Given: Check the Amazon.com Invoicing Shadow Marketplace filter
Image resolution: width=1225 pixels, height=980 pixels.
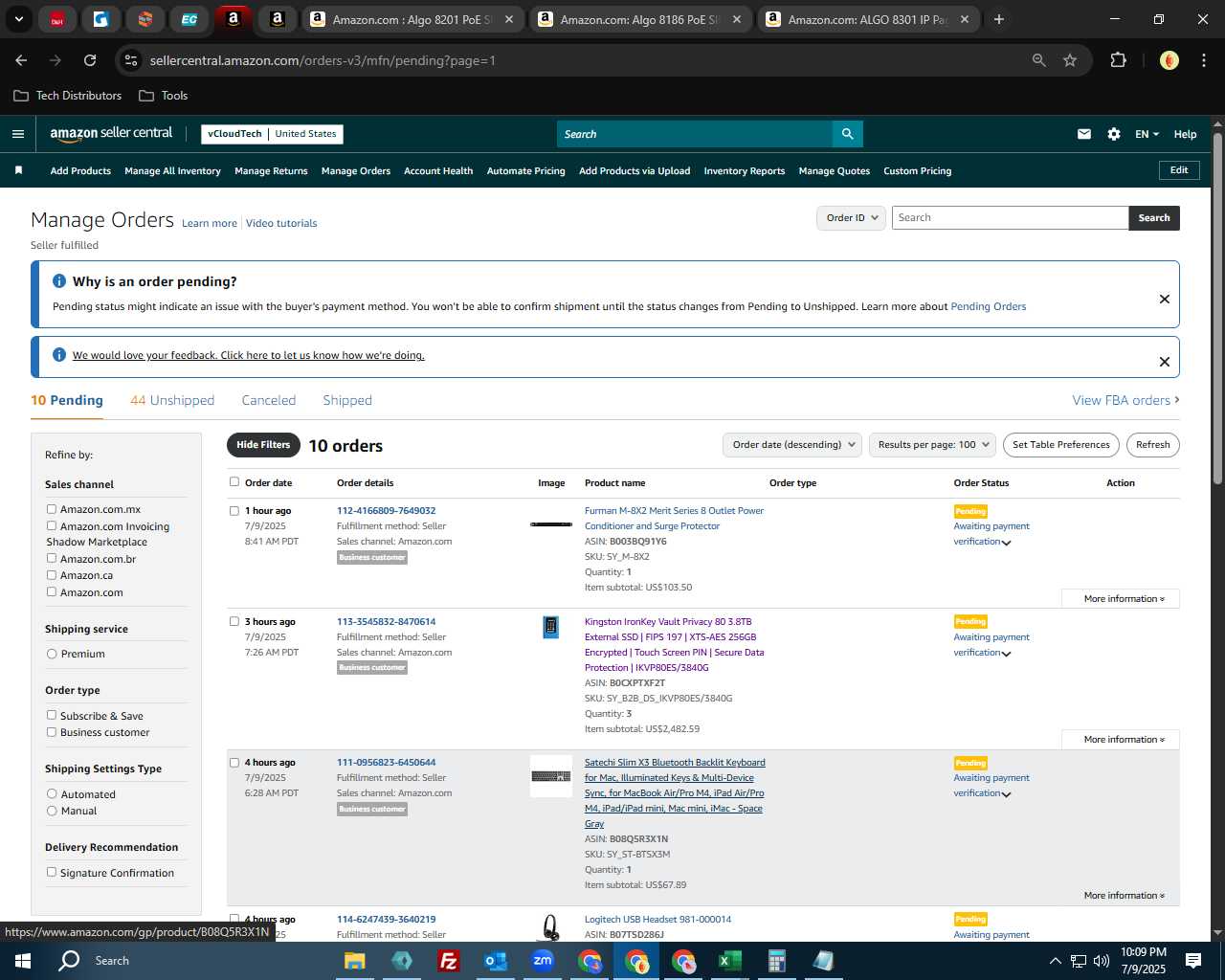Looking at the screenshot, I should (52, 525).
